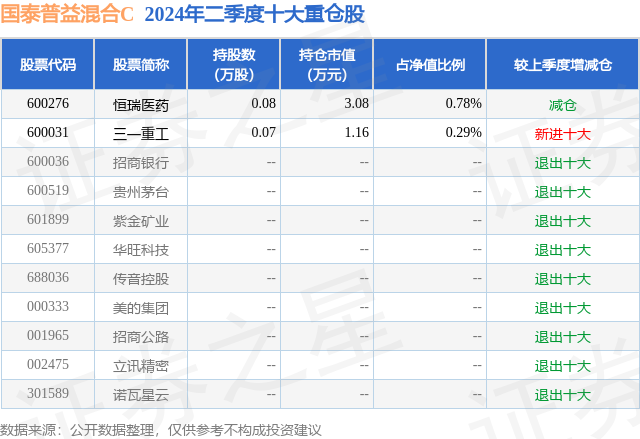Image resolution: width=640 pixels, height=439 pixels.
Task: Select stock name 华旺科技
Action: [x=141, y=250]
